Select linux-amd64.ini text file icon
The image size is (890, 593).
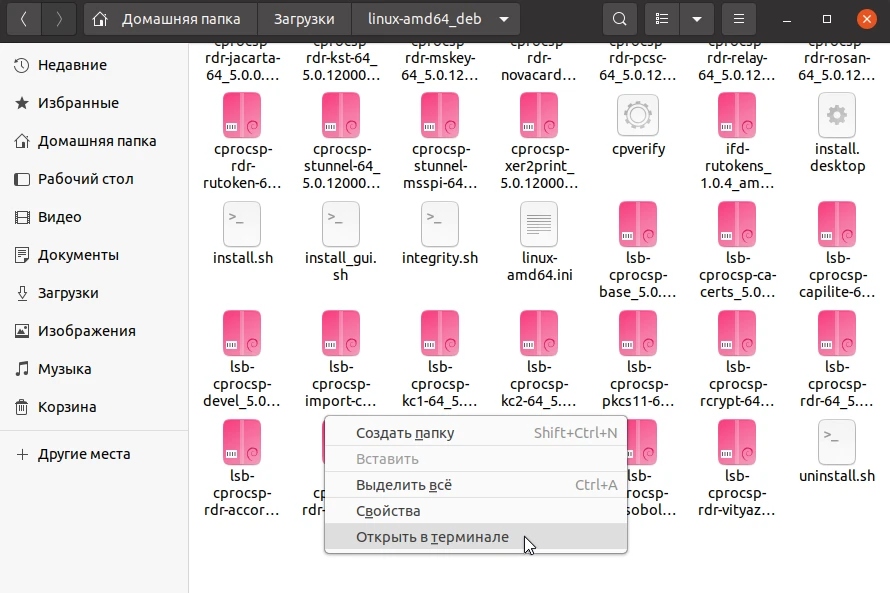pos(539,224)
